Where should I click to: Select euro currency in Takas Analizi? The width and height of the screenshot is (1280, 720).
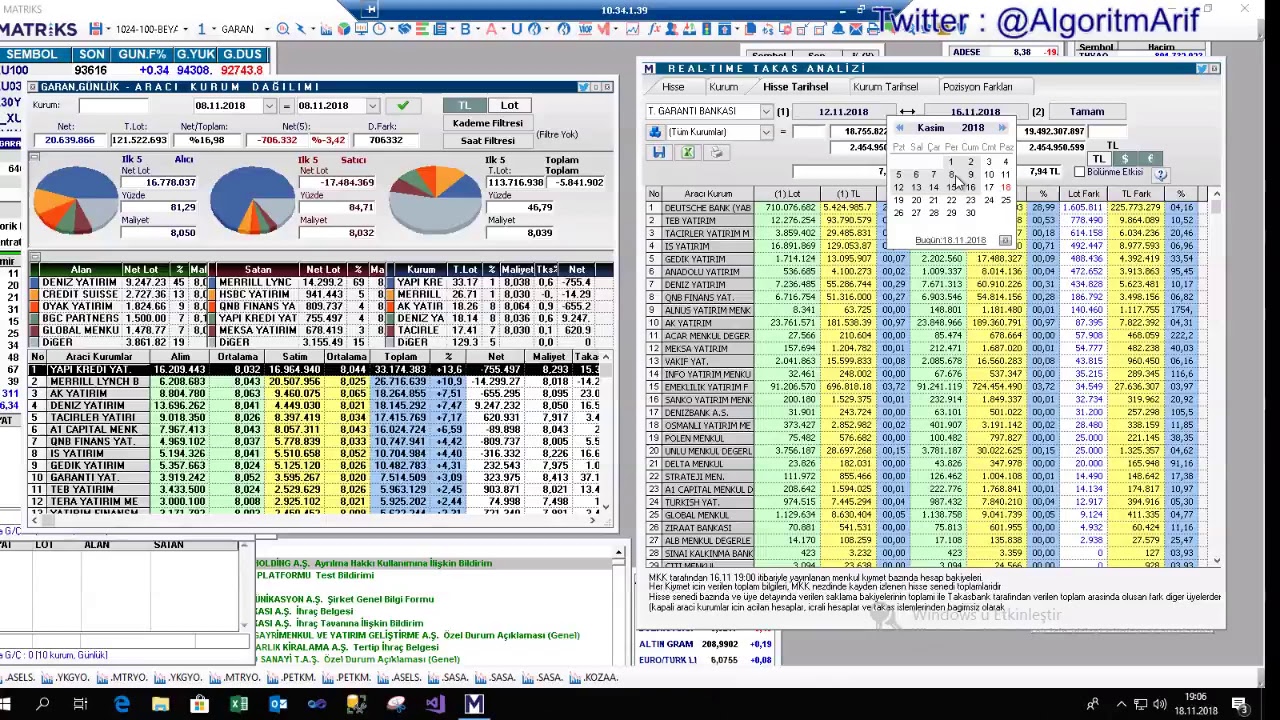point(1149,160)
